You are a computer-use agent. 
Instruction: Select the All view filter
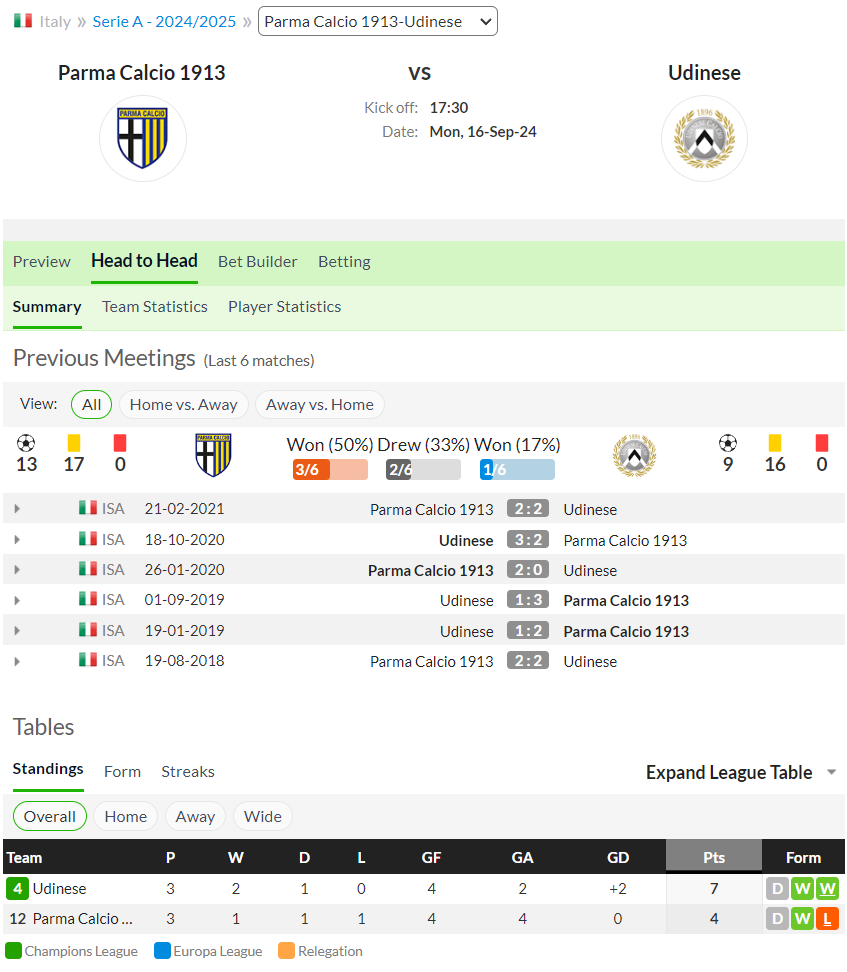(x=92, y=405)
